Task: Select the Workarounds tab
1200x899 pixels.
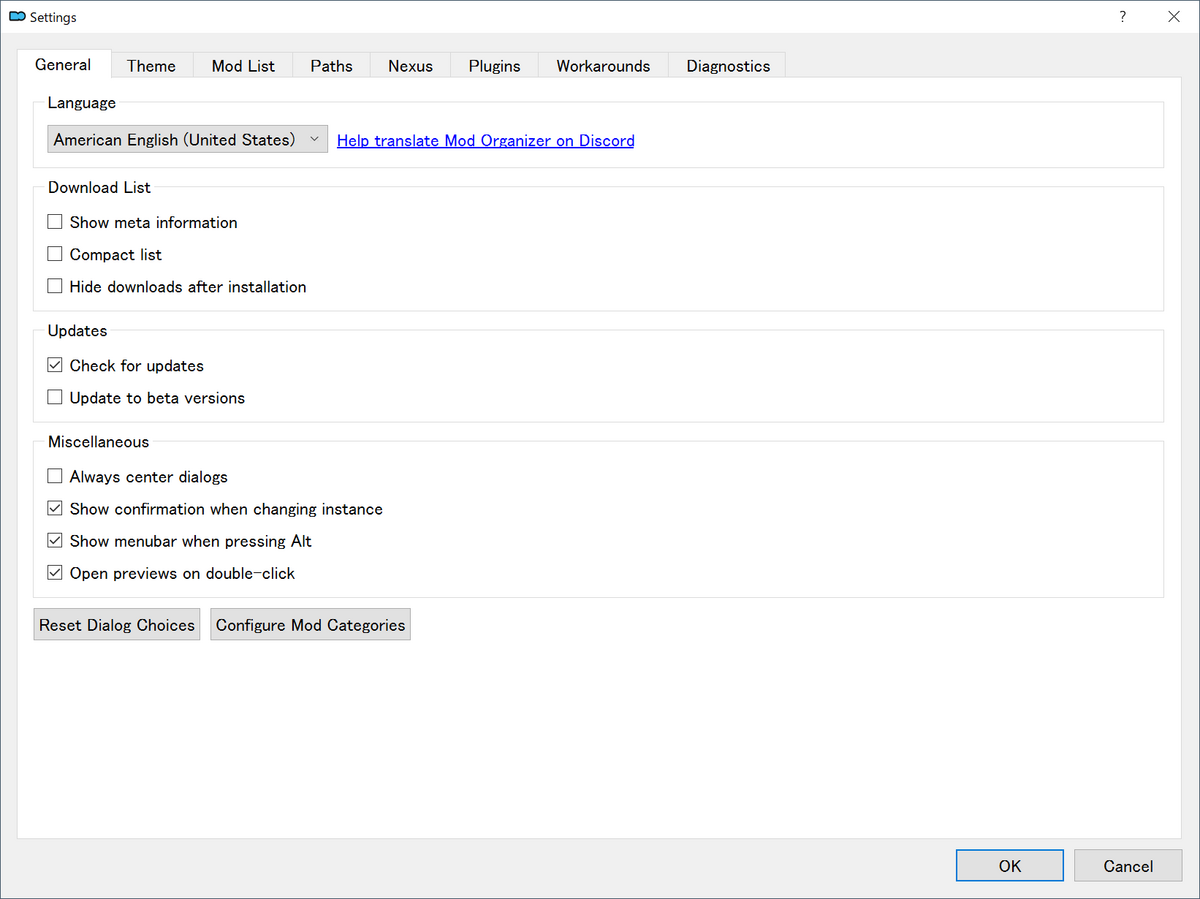Action: 603,66
